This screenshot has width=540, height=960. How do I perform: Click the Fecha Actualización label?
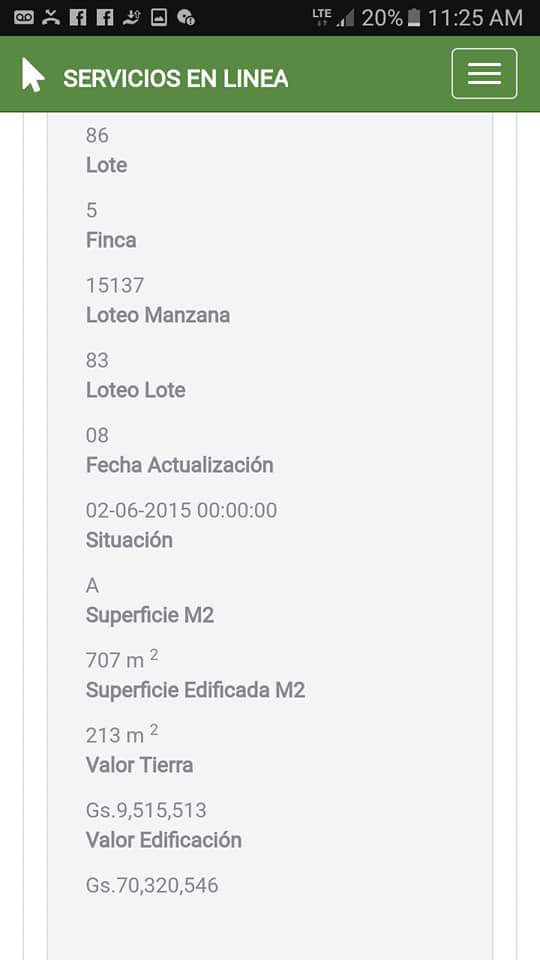(179, 465)
